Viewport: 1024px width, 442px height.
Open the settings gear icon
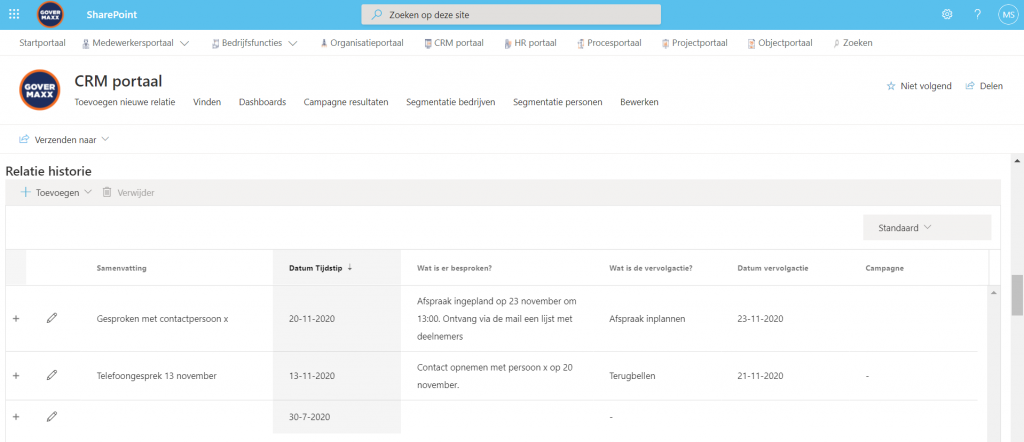click(946, 14)
